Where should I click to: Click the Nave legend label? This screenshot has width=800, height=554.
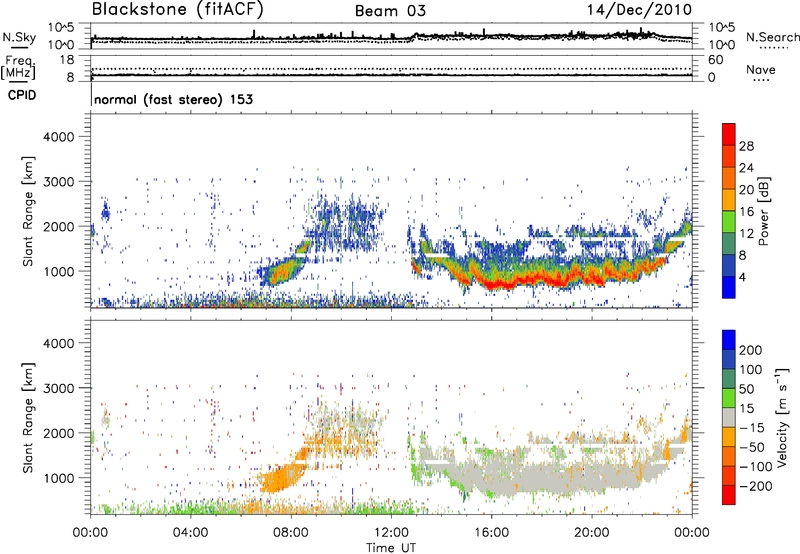[760, 69]
